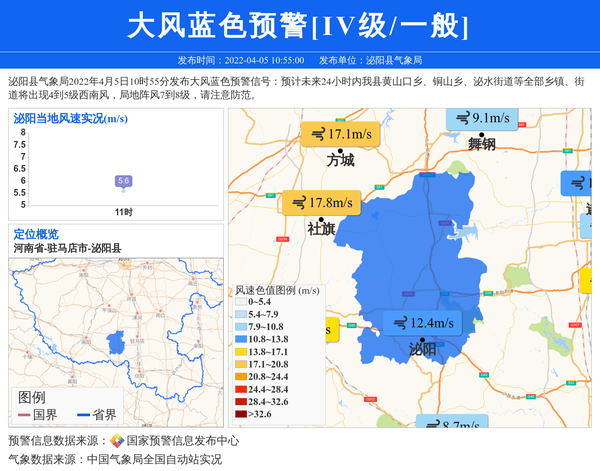Click the blue highlighted county in overview map
The width and height of the screenshot is (600, 471).
pos(116,342)
